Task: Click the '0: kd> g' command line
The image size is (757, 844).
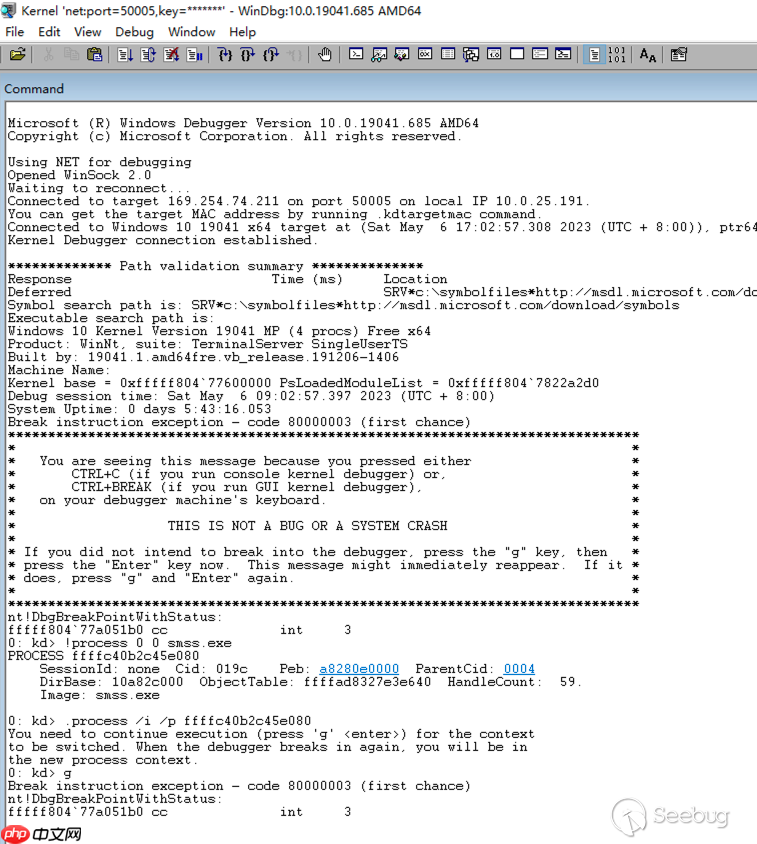Action: [40, 773]
